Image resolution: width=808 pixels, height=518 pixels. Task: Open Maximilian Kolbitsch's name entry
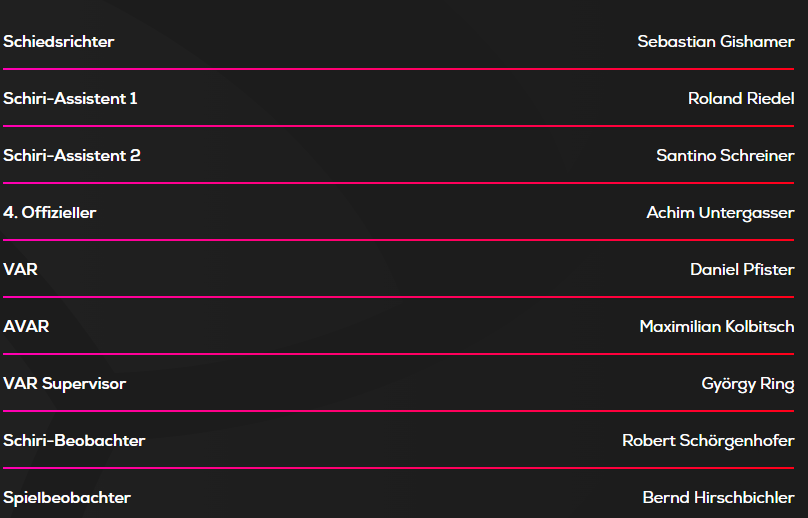tap(717, 327)
